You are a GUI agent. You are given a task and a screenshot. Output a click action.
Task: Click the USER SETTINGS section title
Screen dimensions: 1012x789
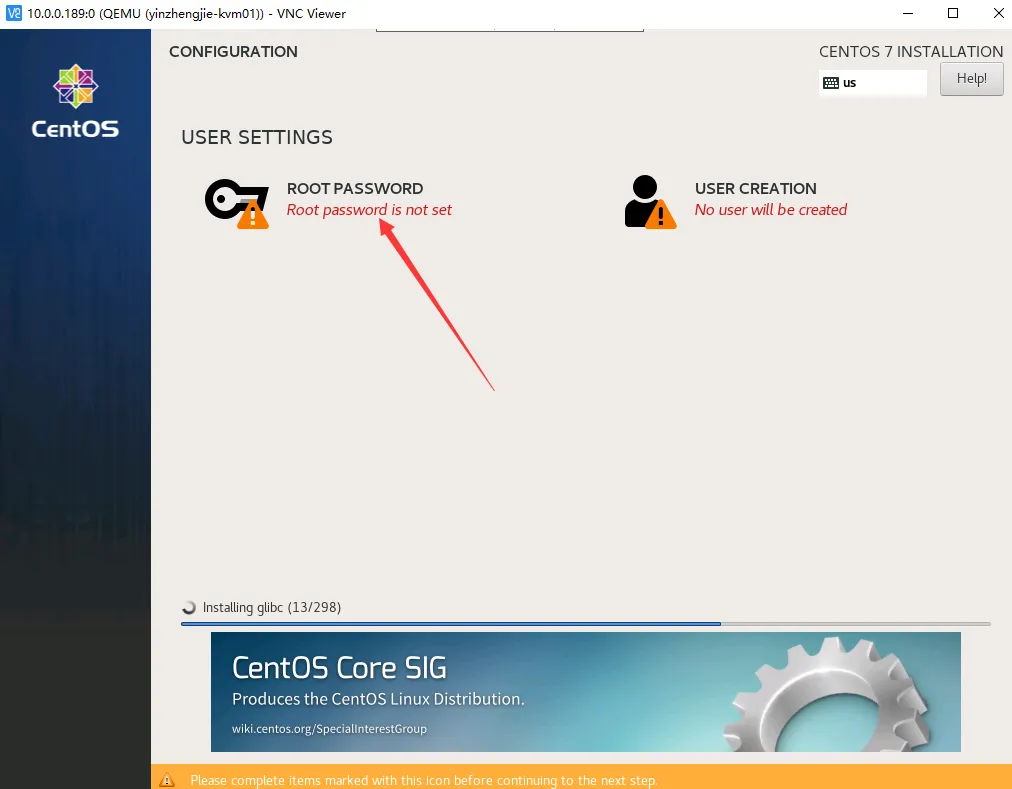[x=257, y=137]
